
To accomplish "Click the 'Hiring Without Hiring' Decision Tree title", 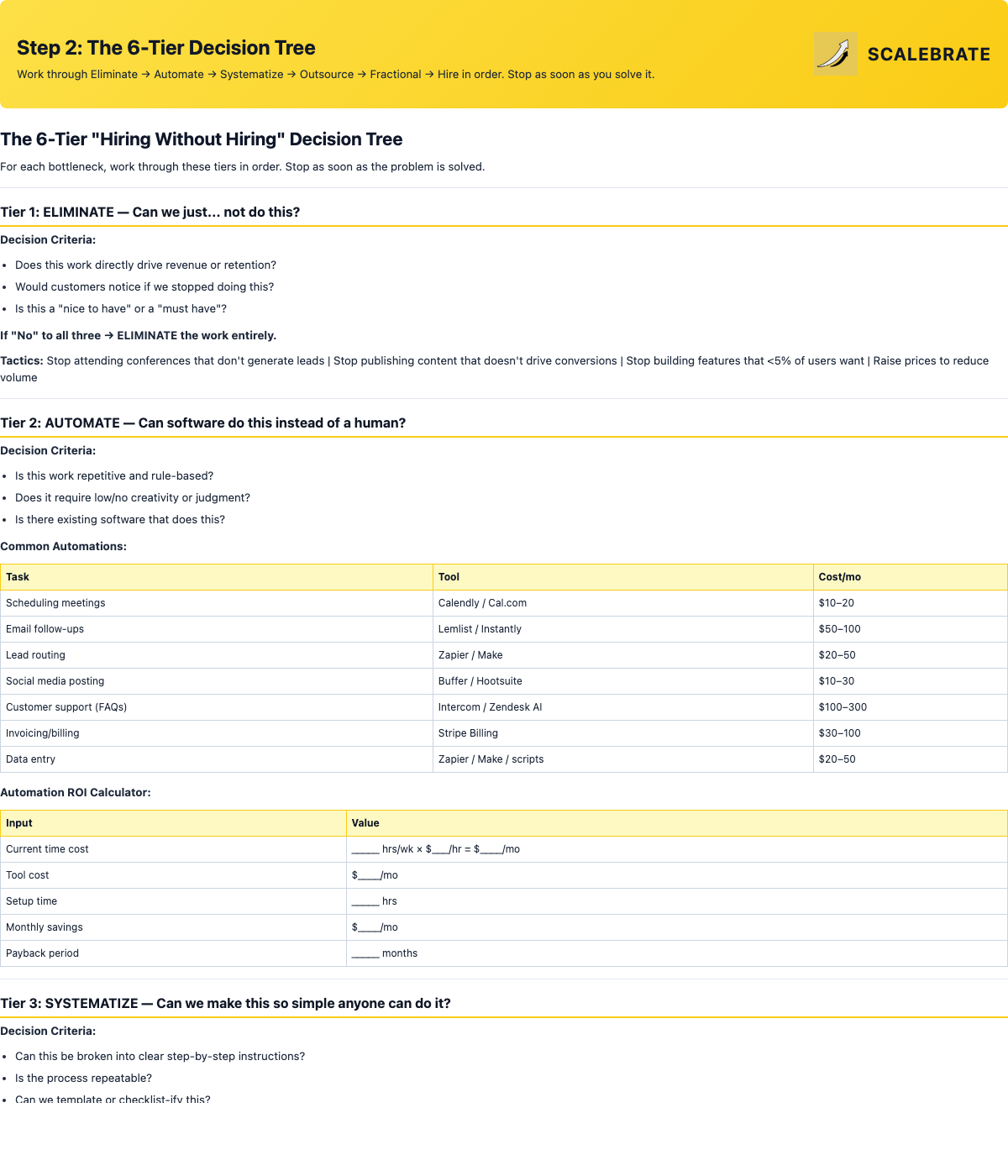I will [202, 139].
